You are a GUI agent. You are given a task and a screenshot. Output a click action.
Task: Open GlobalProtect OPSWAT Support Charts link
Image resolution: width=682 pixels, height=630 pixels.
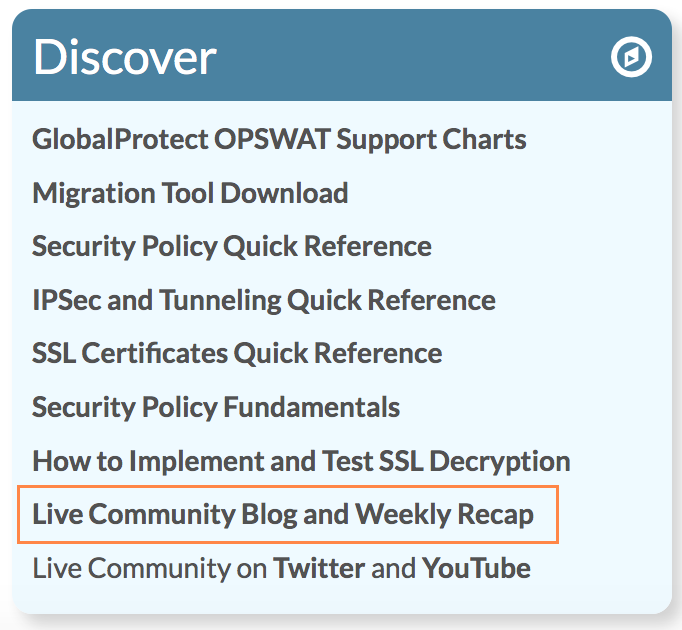tap(279, 140)
